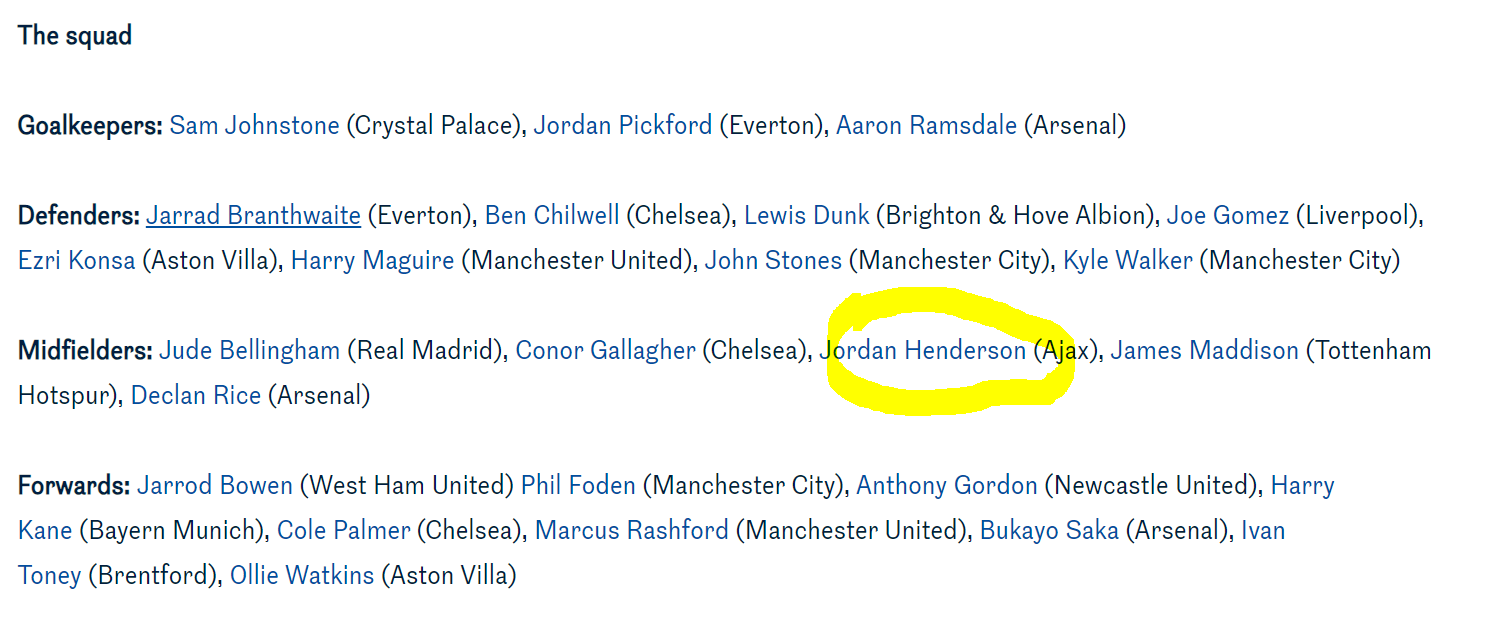Click the Ollie Watkins link

tap(302, 576)
